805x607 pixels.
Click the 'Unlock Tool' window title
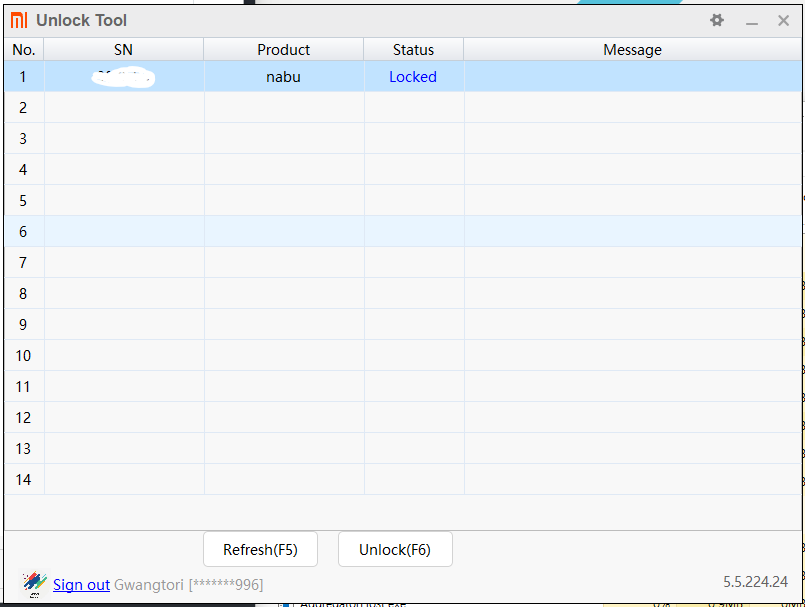click(81, 21)
